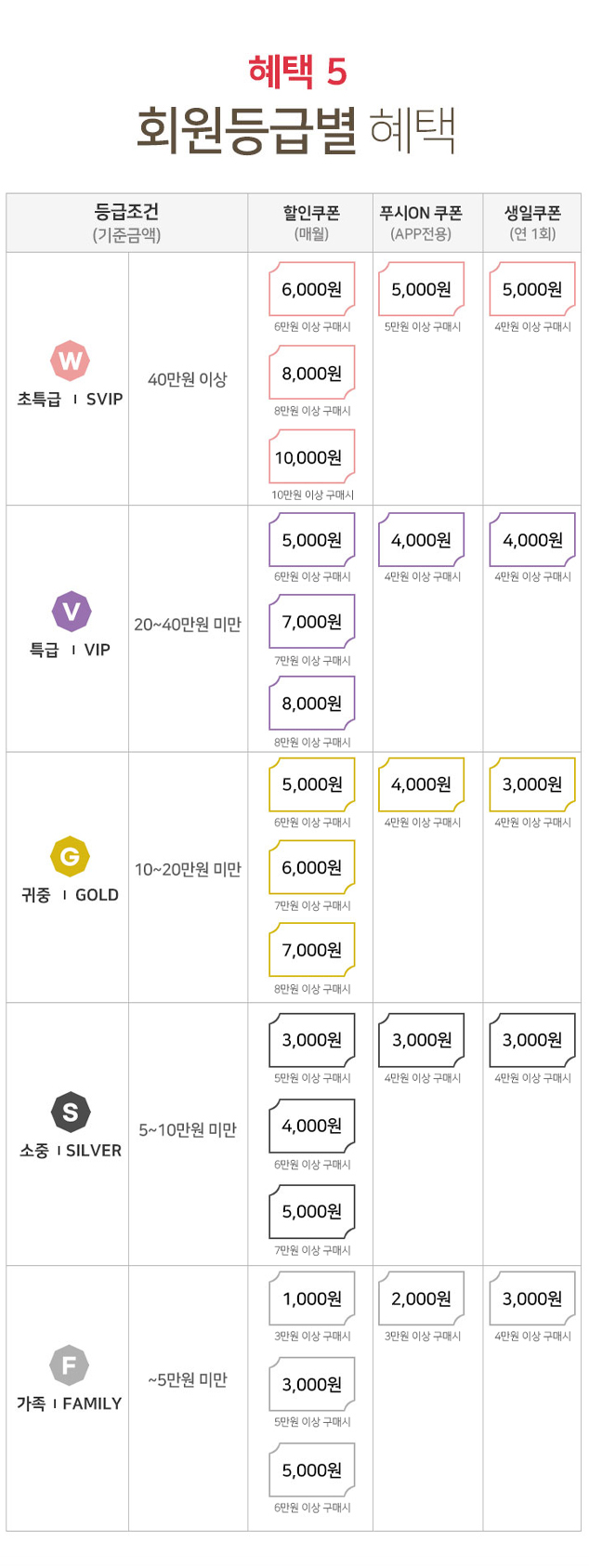Click the SILVER 4,000원 discount coupon
The image size is (589, 1568).
point(312,1126)
